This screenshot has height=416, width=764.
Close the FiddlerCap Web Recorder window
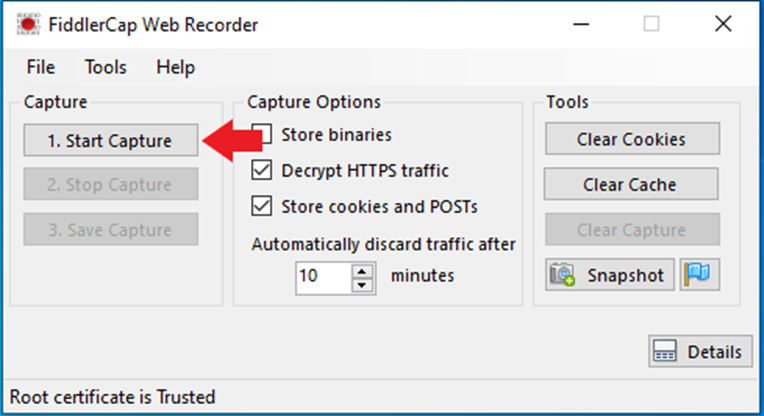723,24
